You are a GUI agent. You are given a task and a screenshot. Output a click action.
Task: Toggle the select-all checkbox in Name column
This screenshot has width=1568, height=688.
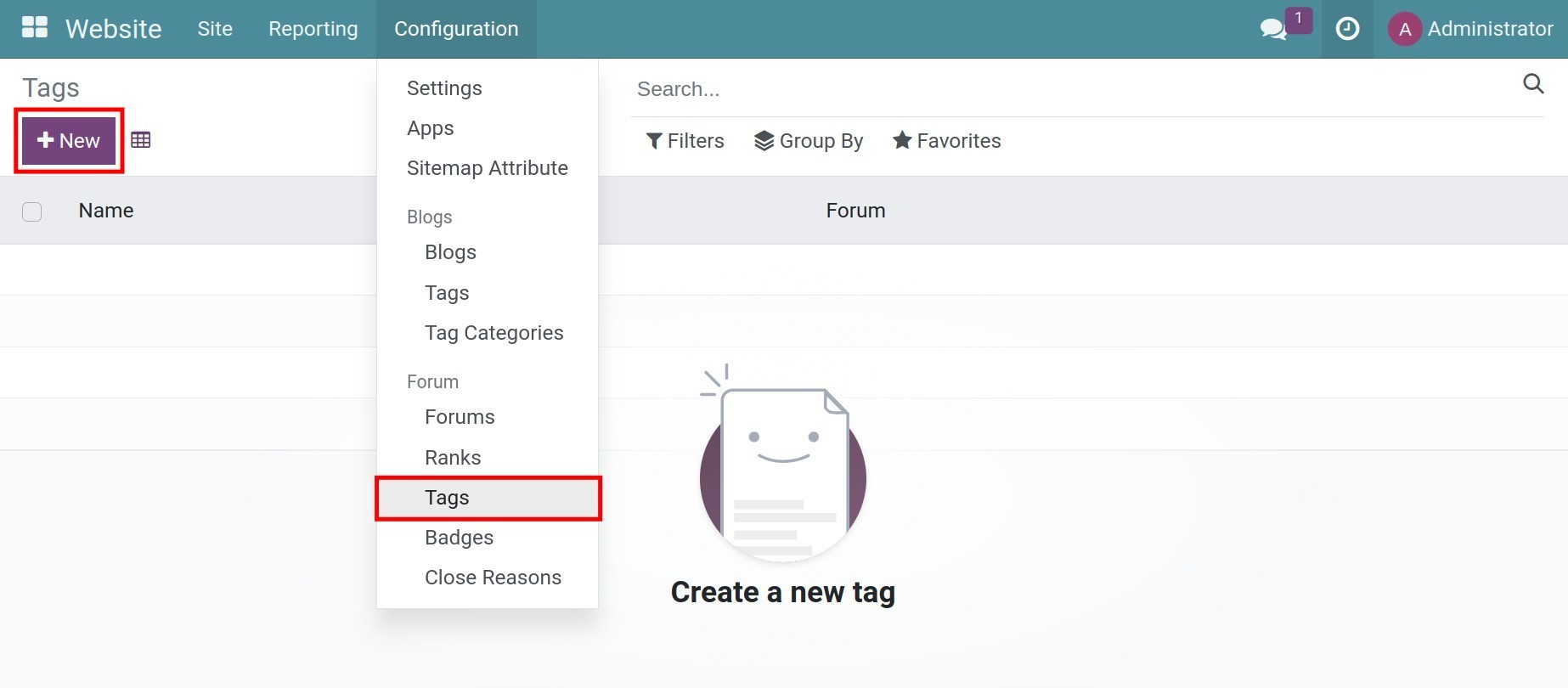pos(32,211)
